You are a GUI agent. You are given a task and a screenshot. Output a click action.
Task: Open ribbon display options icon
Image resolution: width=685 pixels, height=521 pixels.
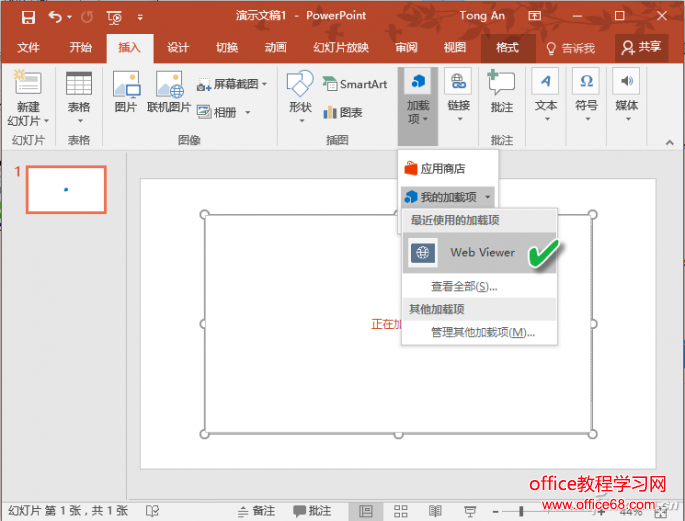pyautogui.click(x=534, y=16)
